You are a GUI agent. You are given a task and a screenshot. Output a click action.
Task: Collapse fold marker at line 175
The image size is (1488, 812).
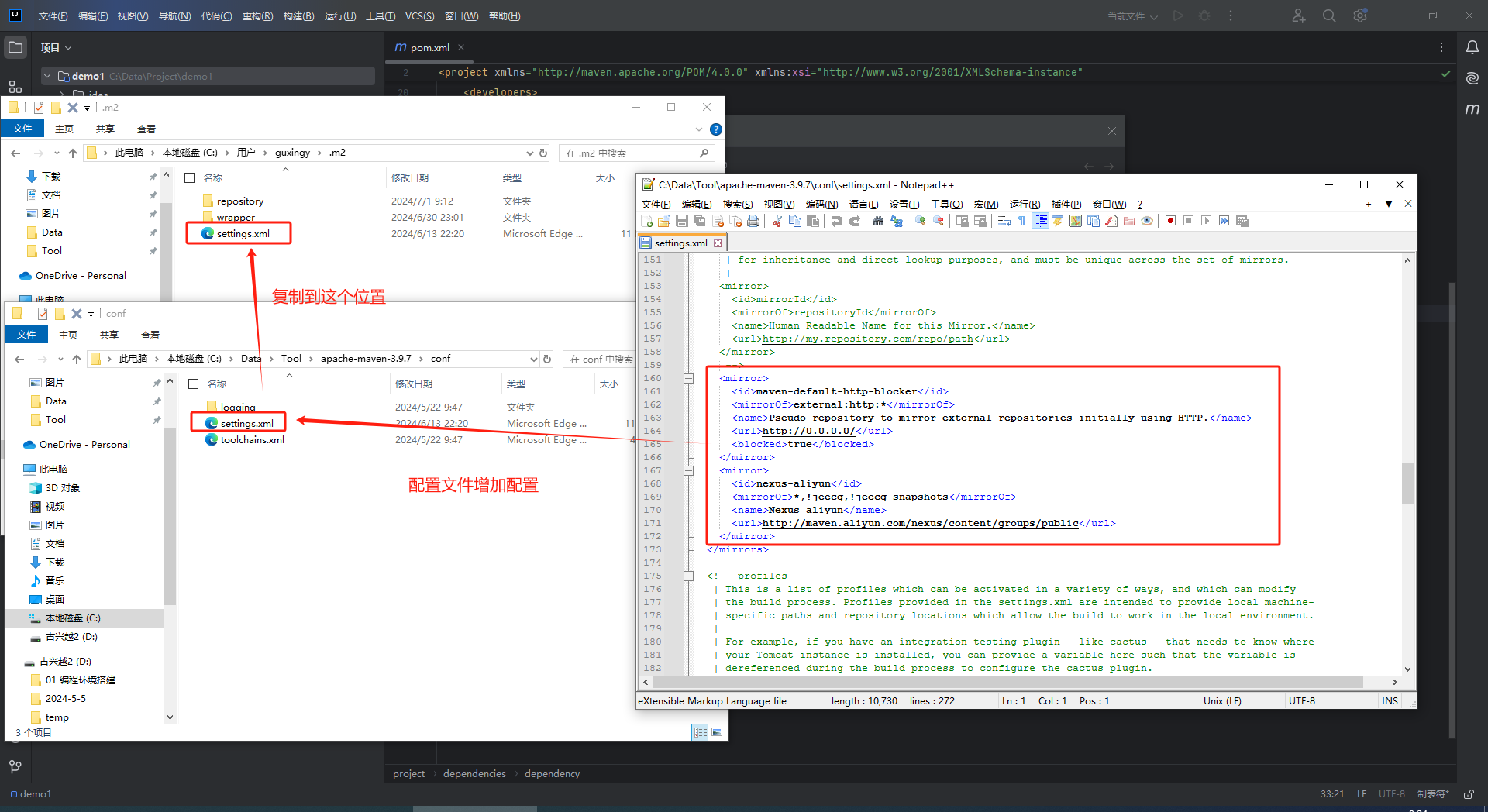[688, 576]
